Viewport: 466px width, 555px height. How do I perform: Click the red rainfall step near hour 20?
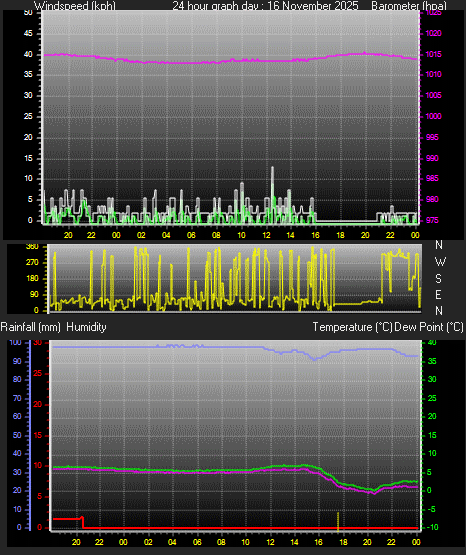coord(82,522)
